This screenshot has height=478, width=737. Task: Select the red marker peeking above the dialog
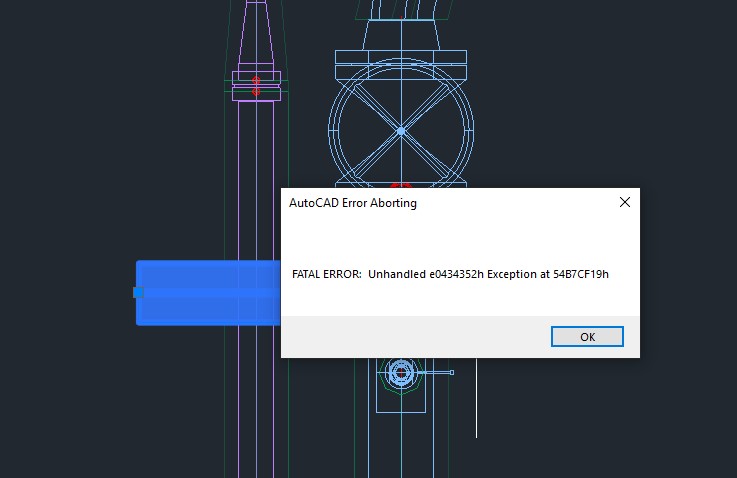pos(401,186)
